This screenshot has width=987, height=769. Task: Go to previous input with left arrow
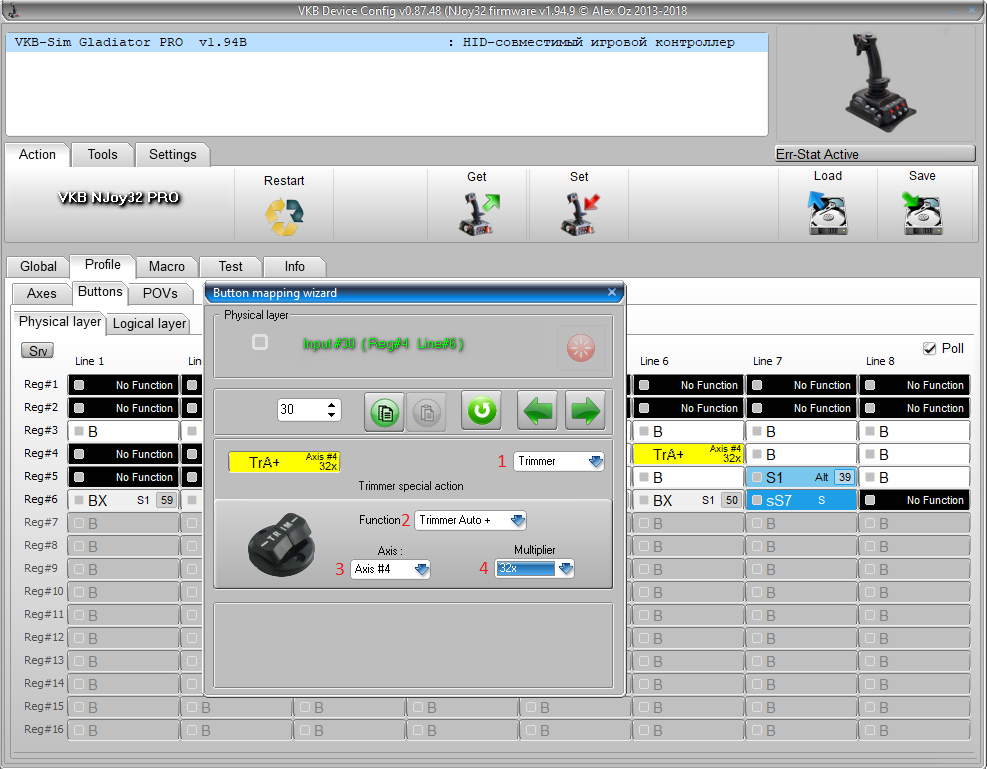coord(537,411)
